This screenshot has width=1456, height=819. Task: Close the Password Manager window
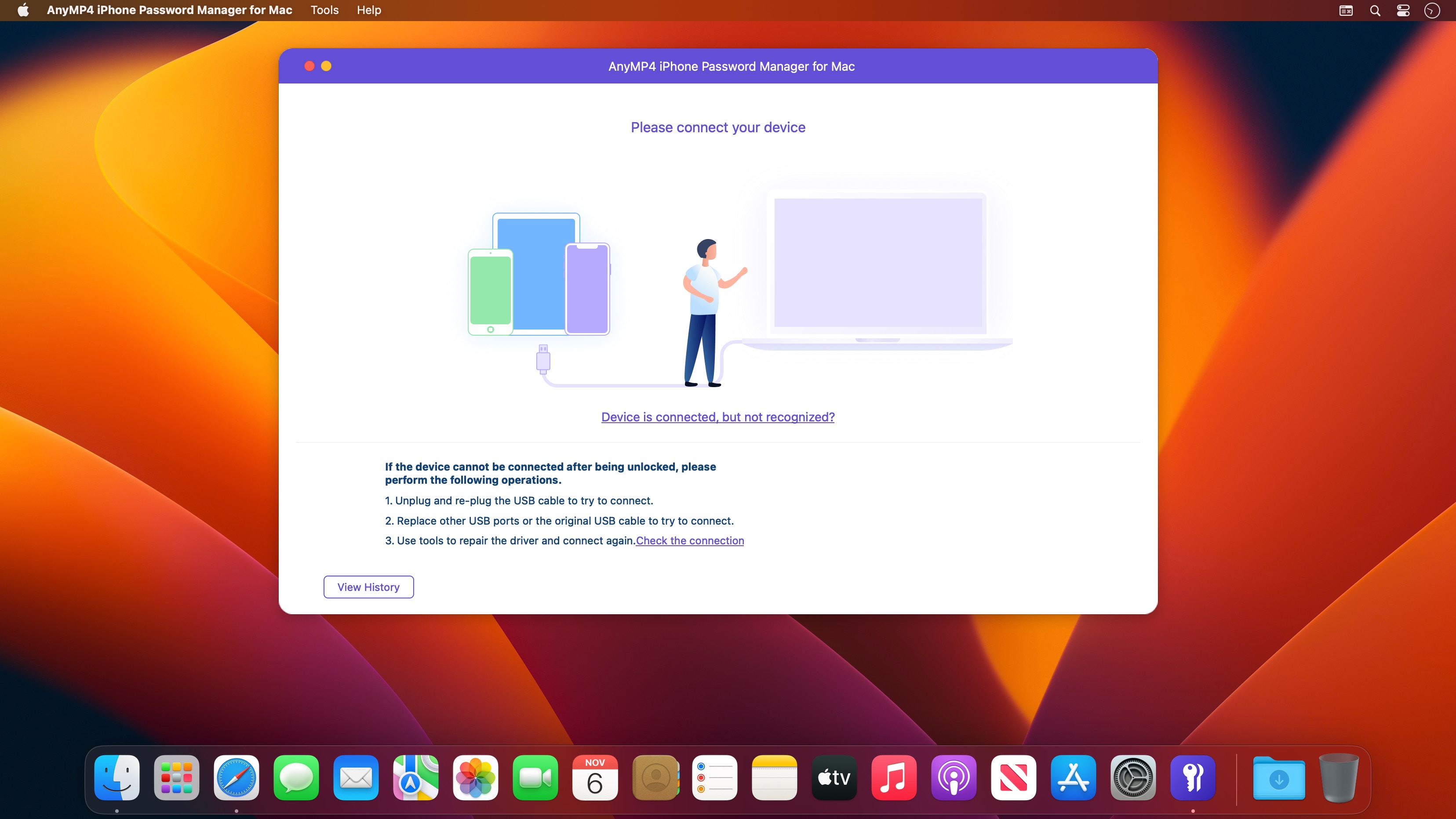tap(309, 66)
